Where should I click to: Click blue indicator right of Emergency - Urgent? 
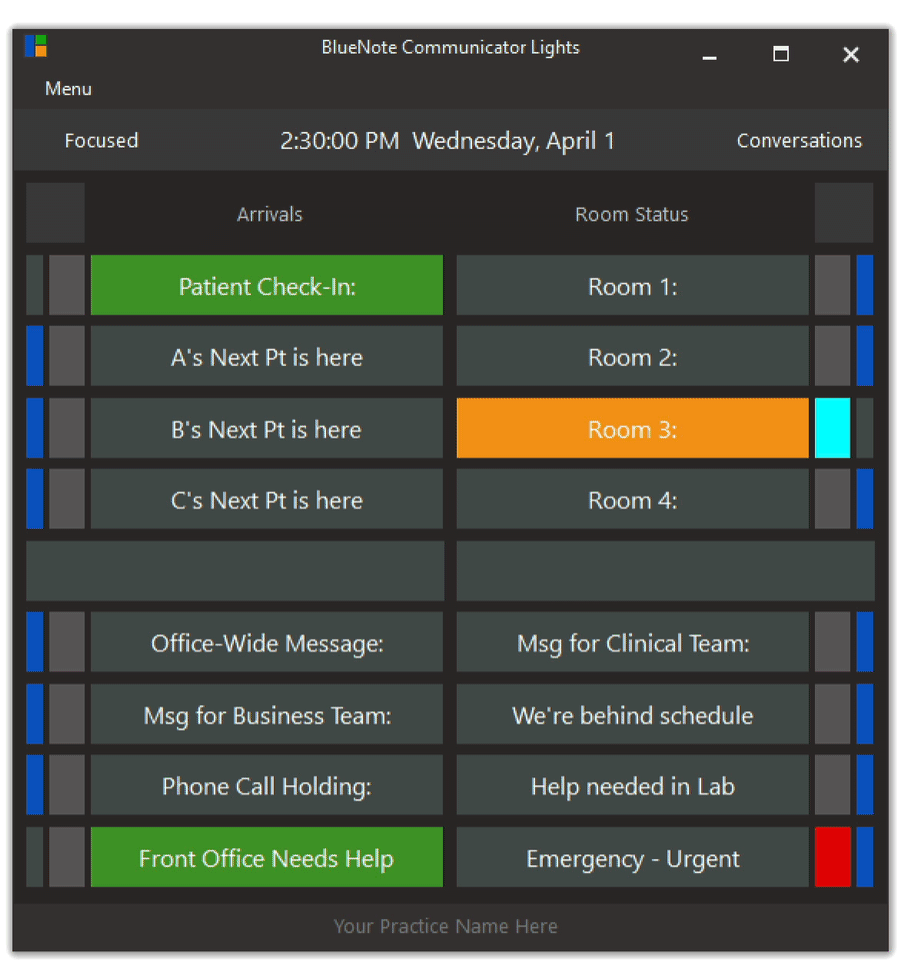coord(865,858)
